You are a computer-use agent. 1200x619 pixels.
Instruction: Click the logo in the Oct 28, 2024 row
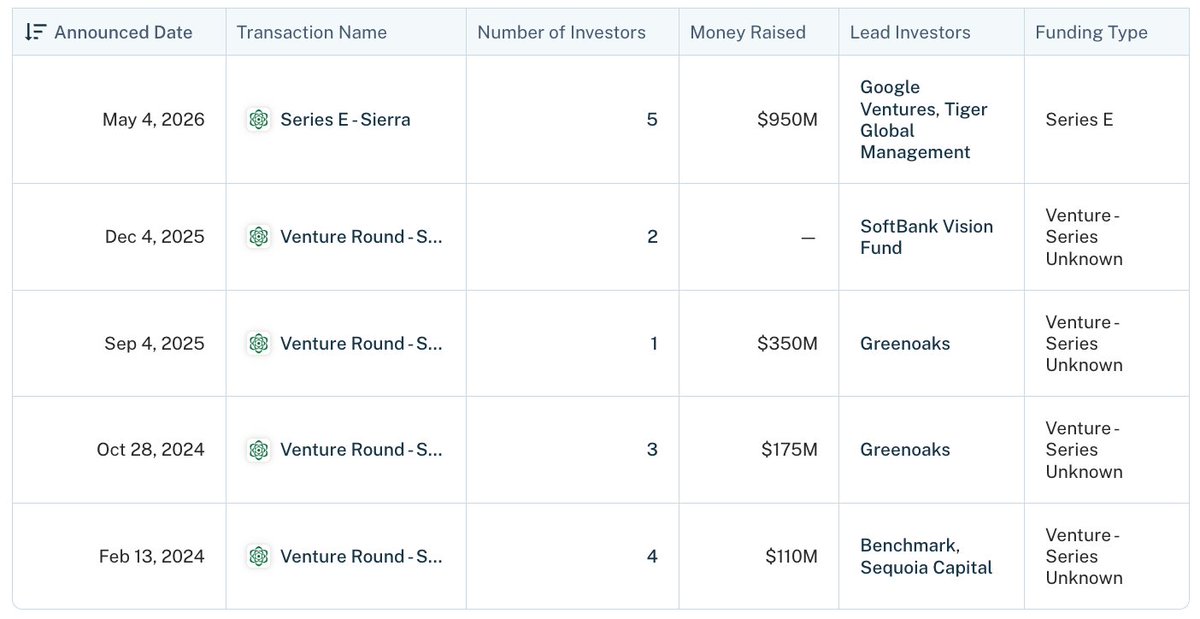(259, 450)
